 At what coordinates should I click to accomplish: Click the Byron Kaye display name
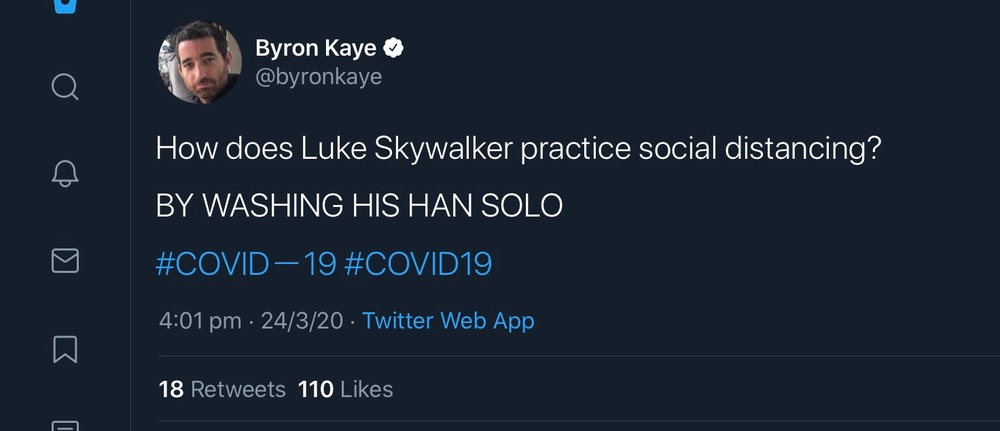click(317, 47)
